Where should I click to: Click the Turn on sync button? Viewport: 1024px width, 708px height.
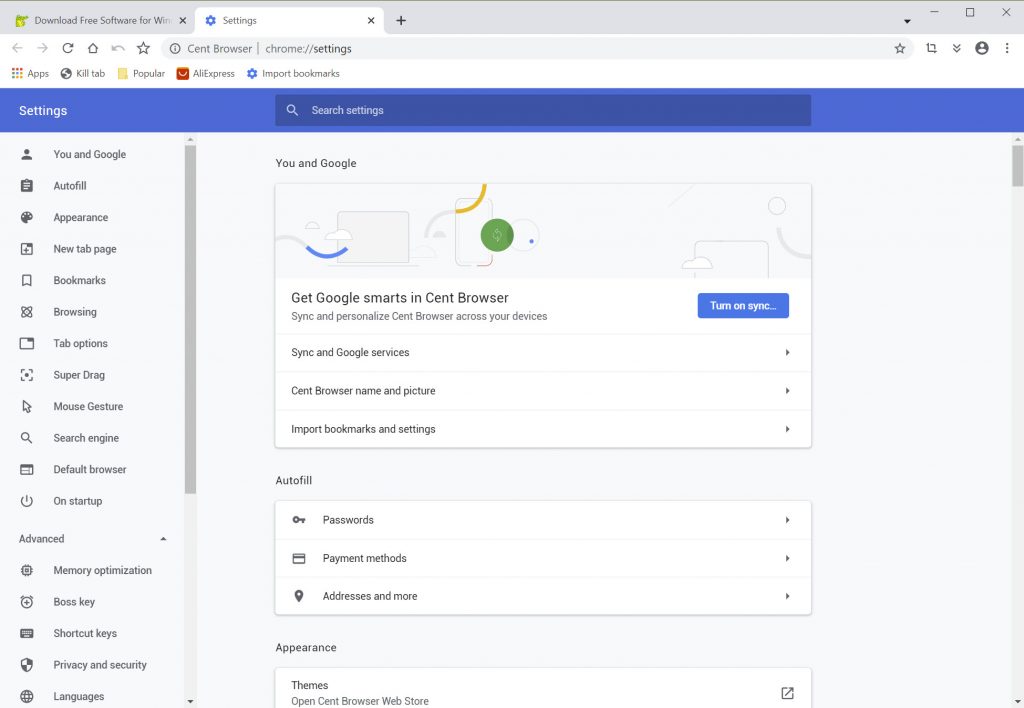point(743,306)
